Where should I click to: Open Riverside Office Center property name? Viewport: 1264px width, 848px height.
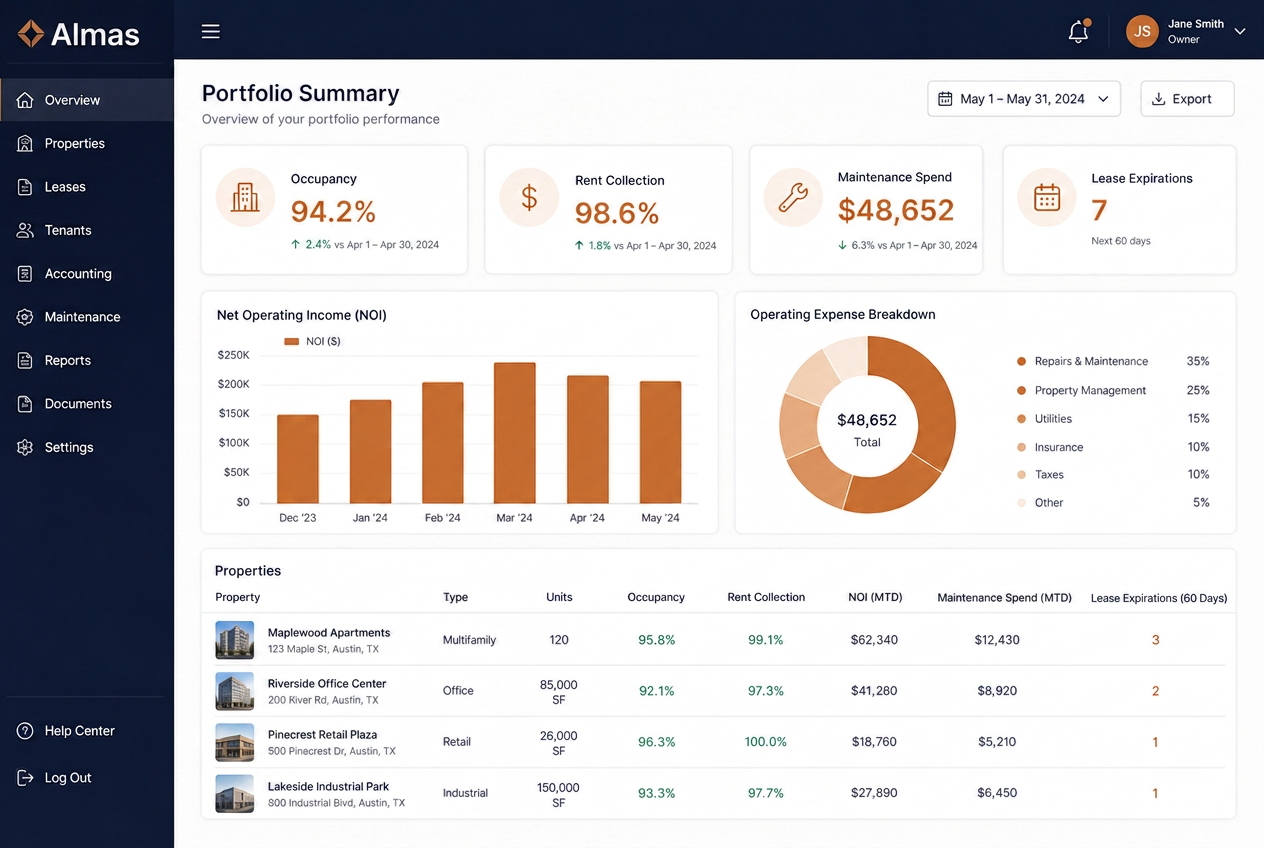pos(327,684)
